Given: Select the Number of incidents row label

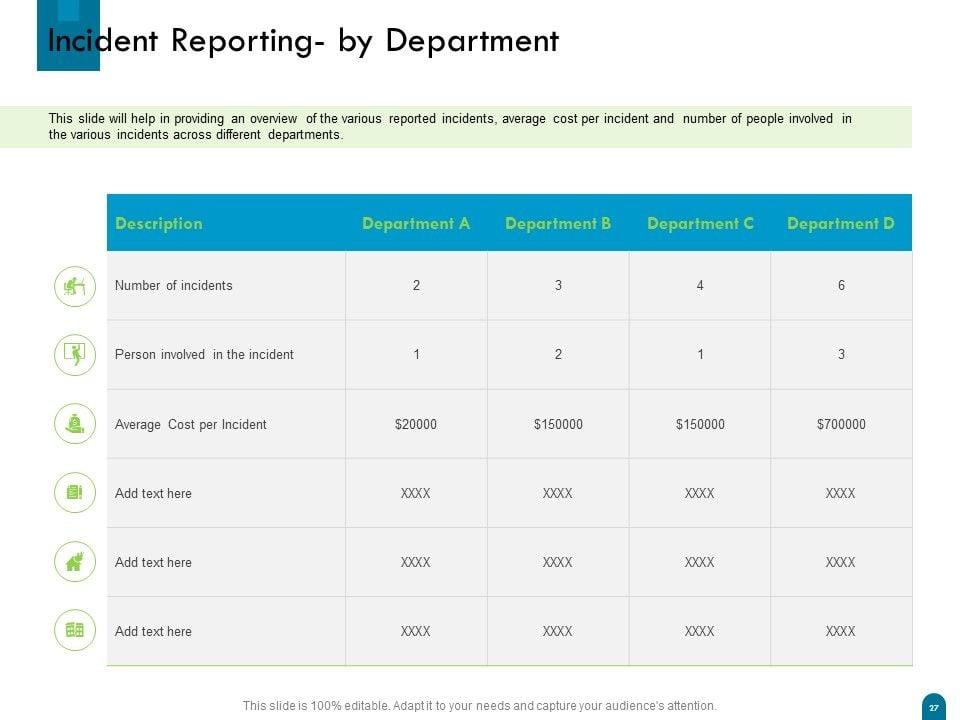Looking at the screenshot, I should point(174,286).
